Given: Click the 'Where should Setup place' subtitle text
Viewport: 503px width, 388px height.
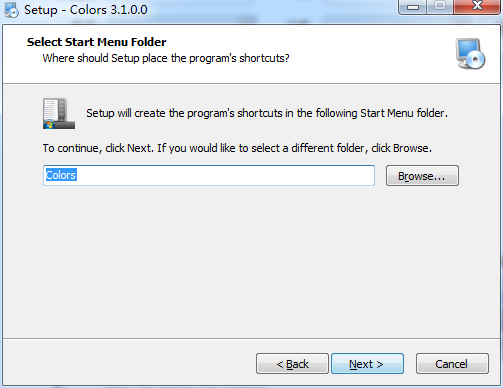Looking at the screenshot, I should coord(166,58).
